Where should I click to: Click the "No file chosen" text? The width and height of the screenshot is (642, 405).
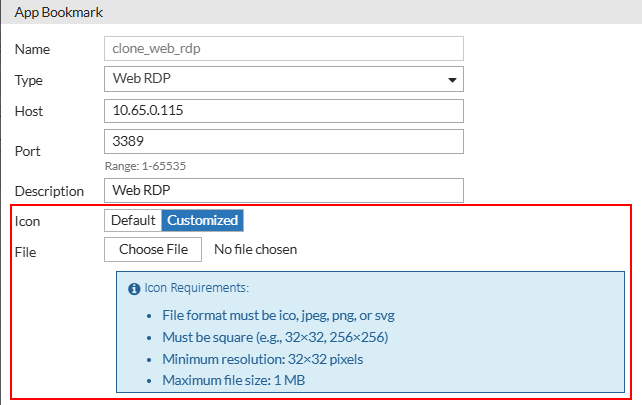pyautogui.click(x=255, y=249)
